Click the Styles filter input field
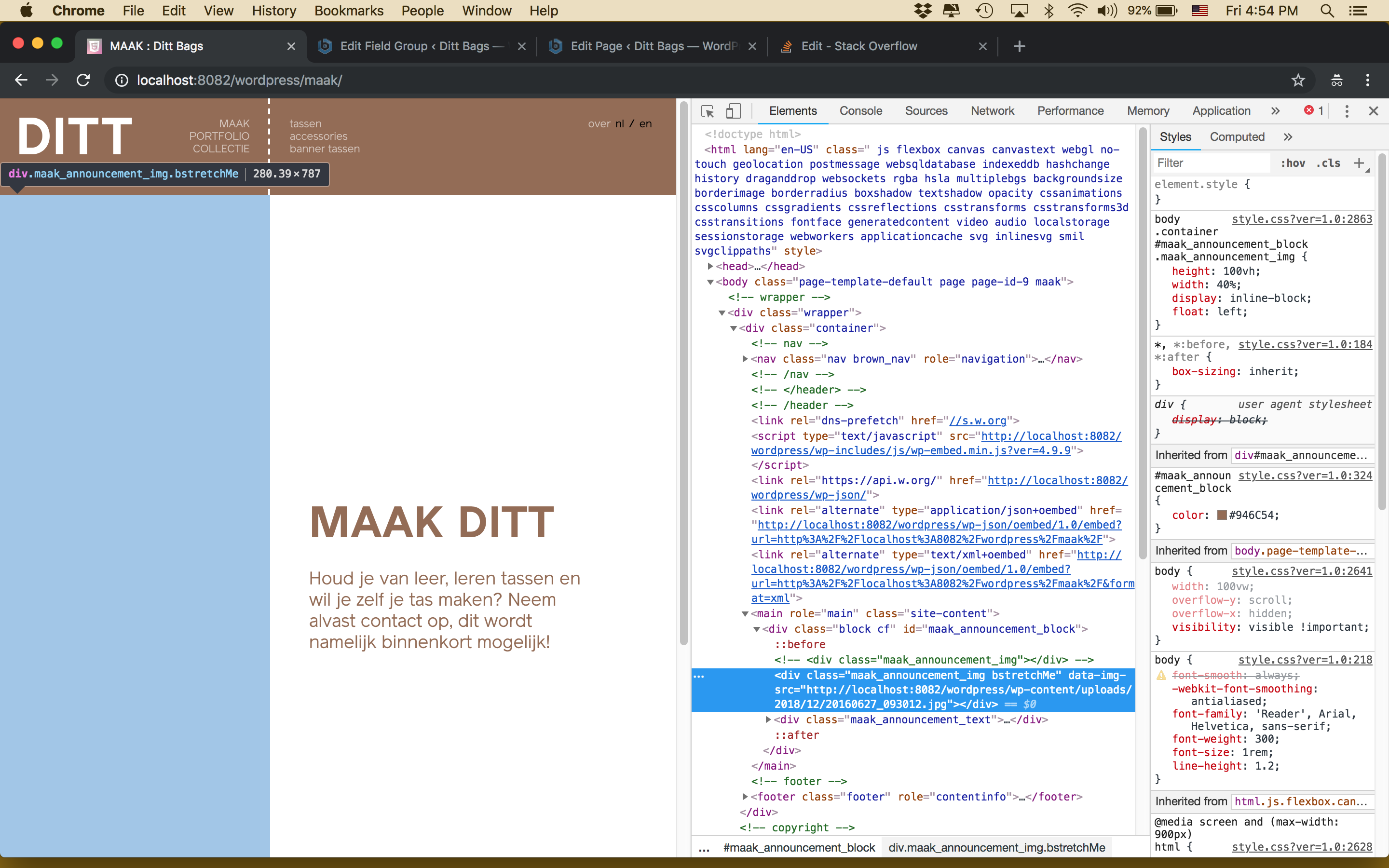Viewport: 1389px width, 868px height. (x=1211, y=163)
